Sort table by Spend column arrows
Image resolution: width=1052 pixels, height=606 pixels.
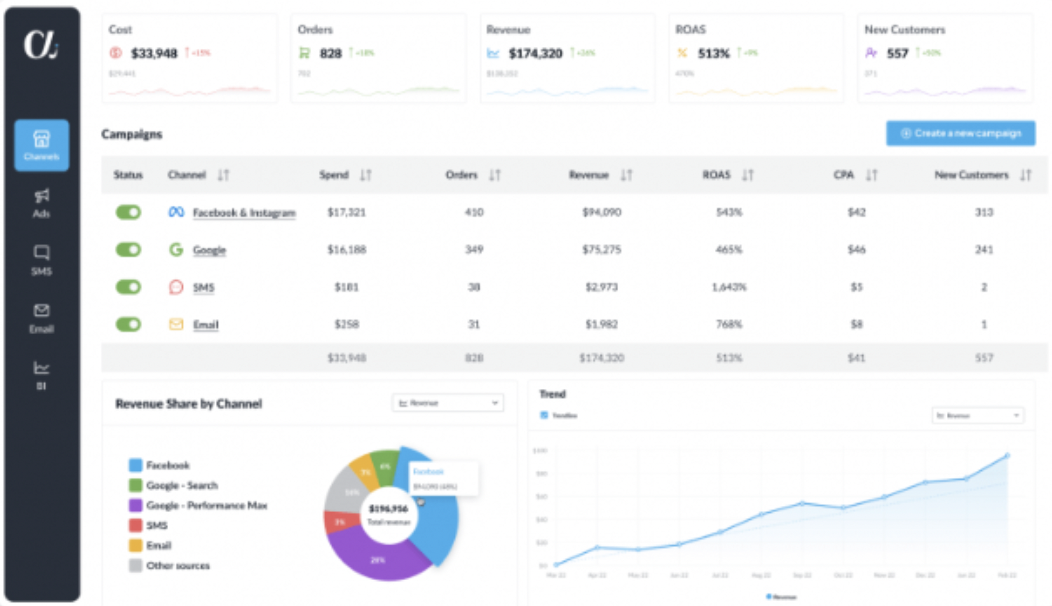coord(365,175)
